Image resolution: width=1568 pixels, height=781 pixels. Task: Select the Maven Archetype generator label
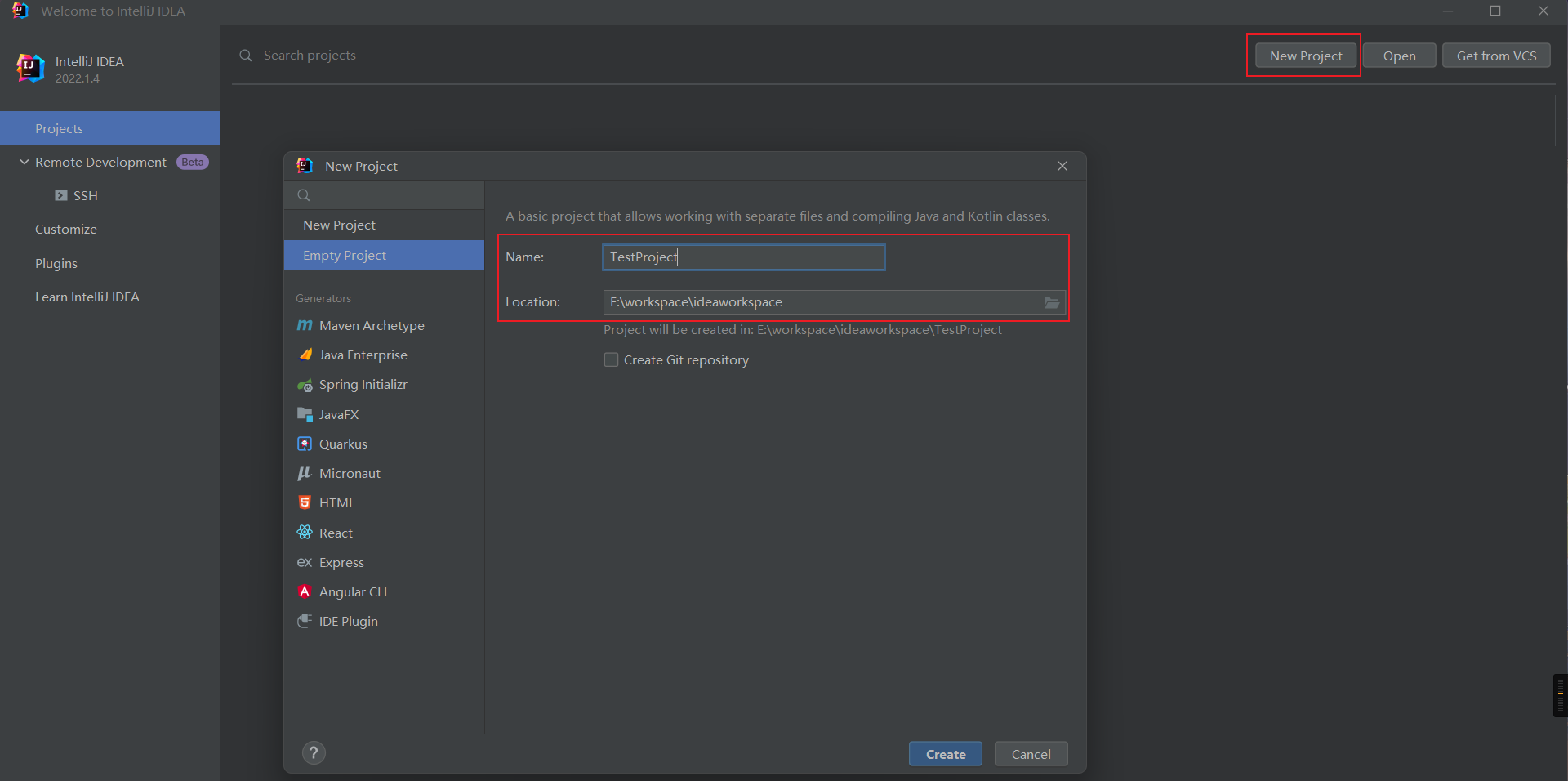[x=372, y=325]
